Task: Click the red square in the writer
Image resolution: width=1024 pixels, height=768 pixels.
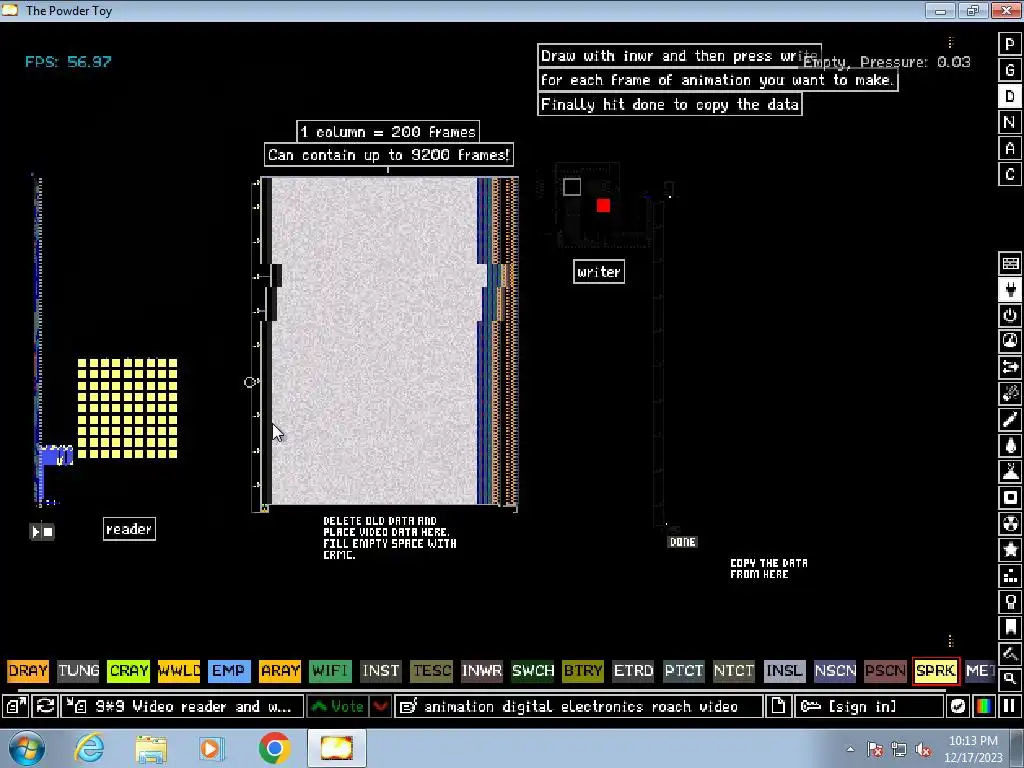Action: pyautogui.click(x=603, y=206)
